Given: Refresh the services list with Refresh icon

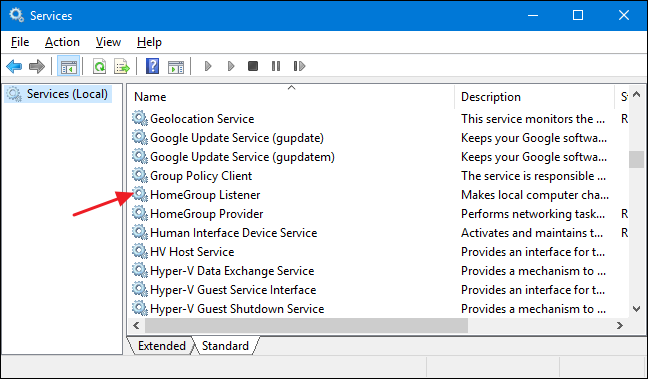Looking at the screenshot, I should 99,66.
